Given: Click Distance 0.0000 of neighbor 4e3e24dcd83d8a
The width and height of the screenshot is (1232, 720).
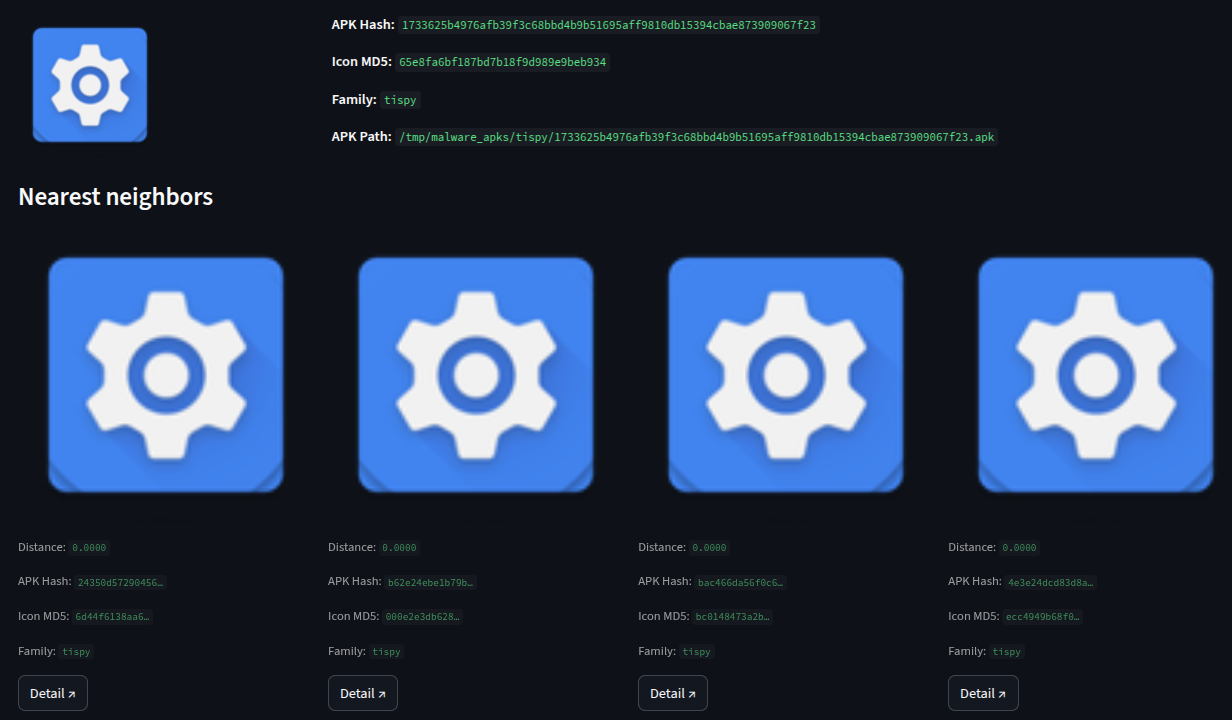Looking at the screenshot, I should [1019, 548].
